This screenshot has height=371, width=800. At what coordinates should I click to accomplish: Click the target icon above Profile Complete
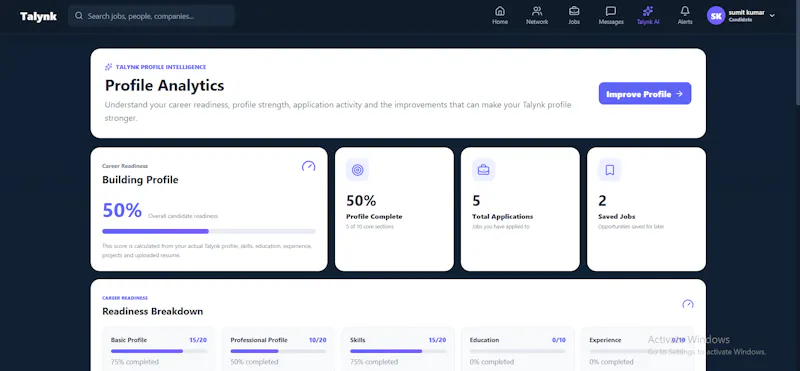357,170
